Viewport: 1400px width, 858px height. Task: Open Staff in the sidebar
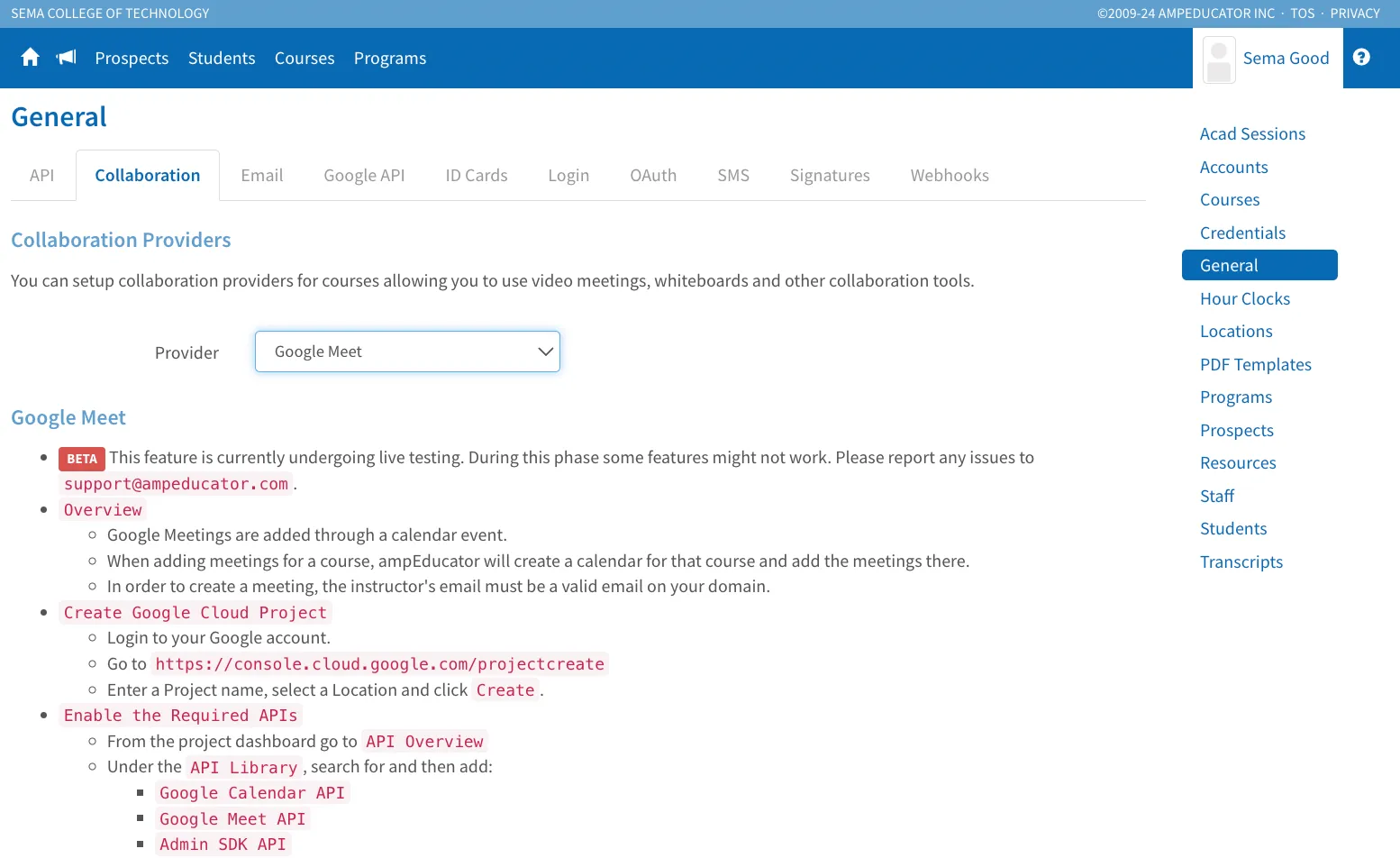tap(1217, 496)
